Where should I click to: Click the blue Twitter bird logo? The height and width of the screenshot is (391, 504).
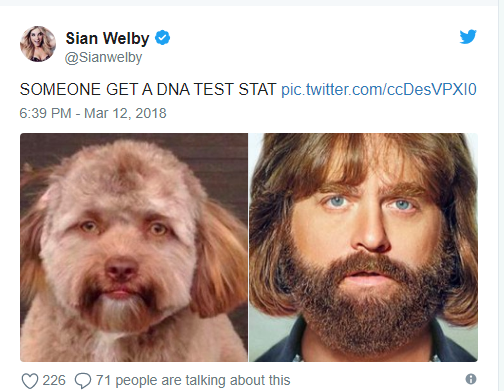tap(468, 37)
